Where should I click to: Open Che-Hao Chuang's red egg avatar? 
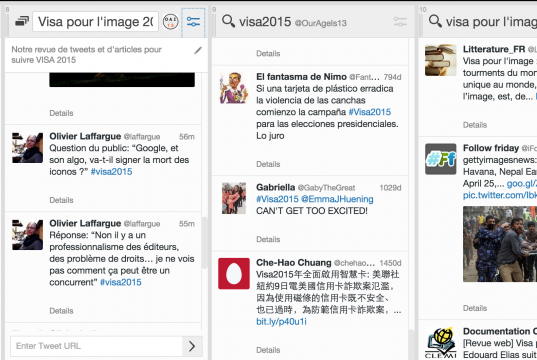pyautogui.click(x=234, y=274)
